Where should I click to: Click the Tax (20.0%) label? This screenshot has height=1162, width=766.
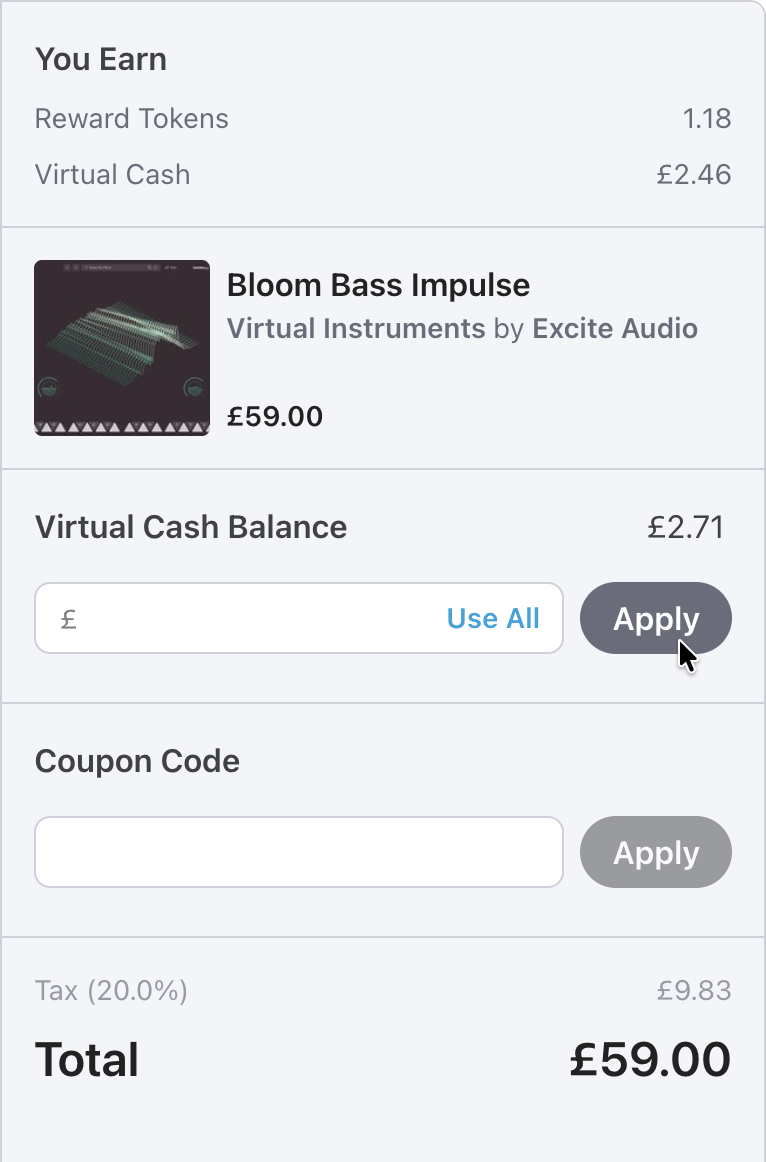coord(111,991)
